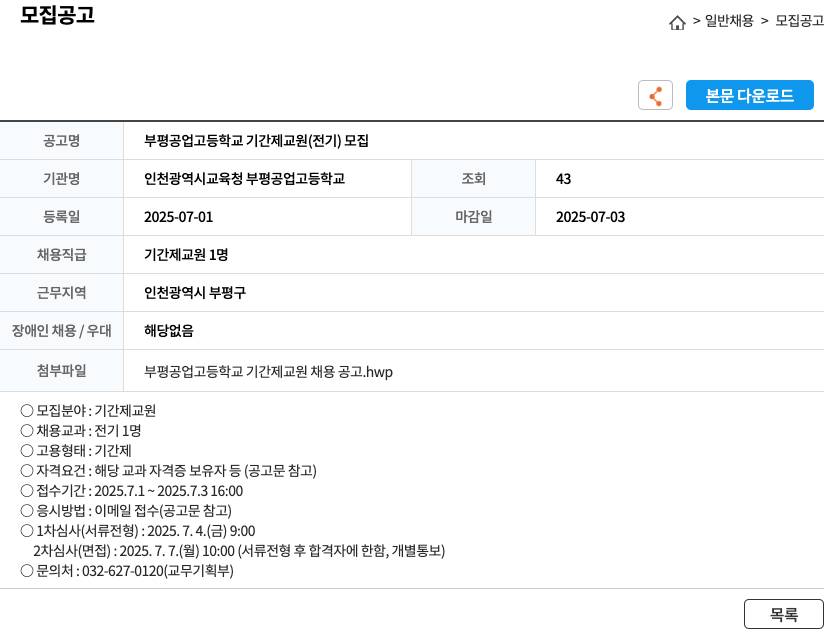Screen dimensions: 824x629
Task: Click the 본문 다운로드 button
Action: pyautogui.click(x=749, y=95)
